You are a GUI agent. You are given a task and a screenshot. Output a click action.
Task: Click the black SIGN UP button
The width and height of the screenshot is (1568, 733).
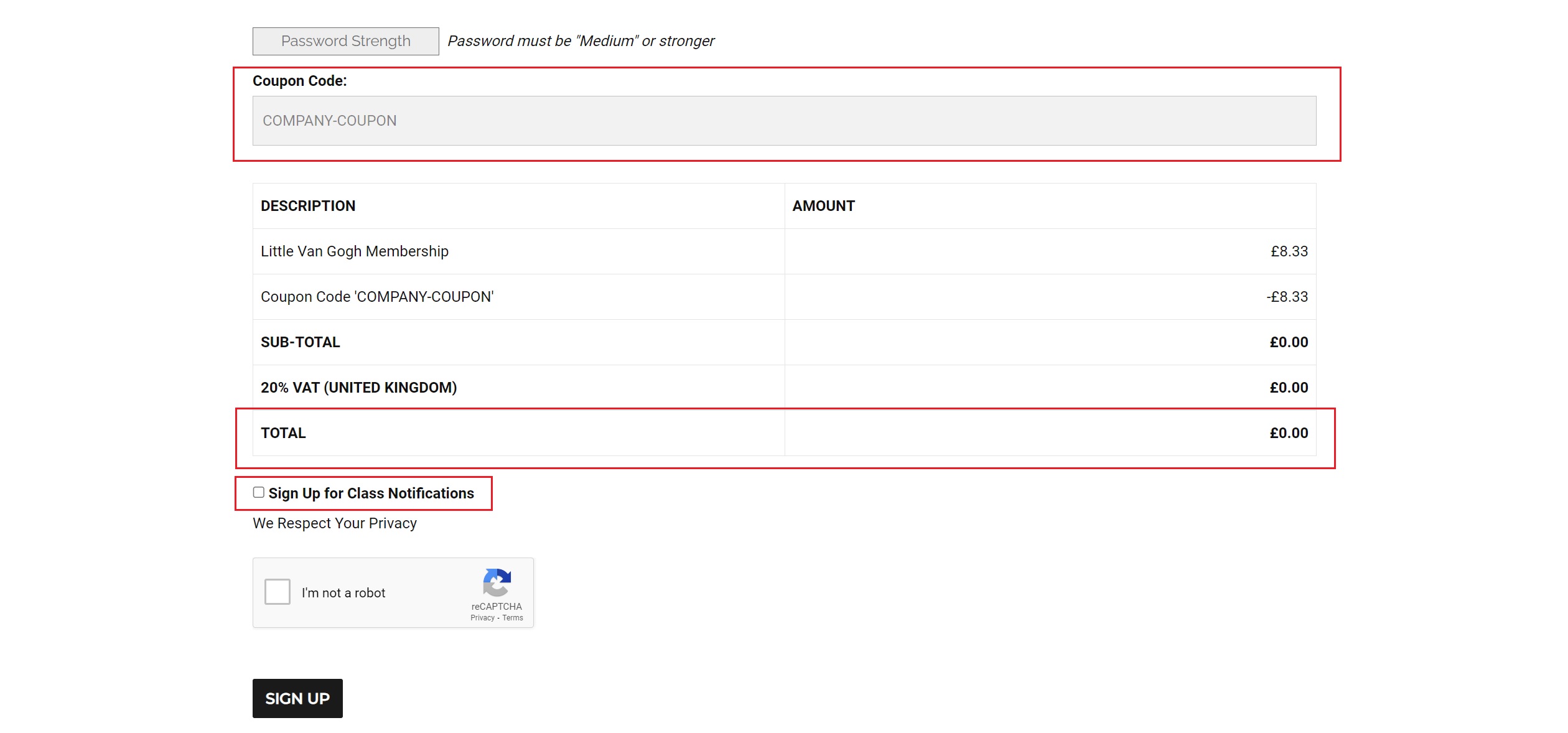click(297, 698)
